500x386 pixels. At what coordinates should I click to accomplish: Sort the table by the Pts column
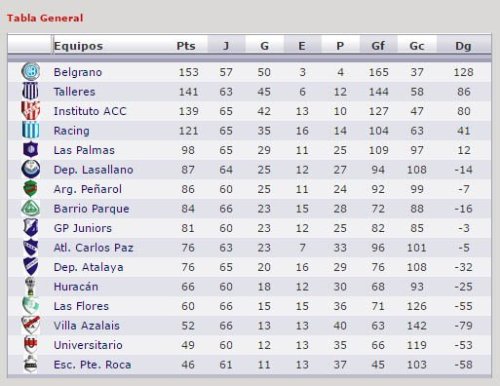pyautogui.click(x=186, y=46)
